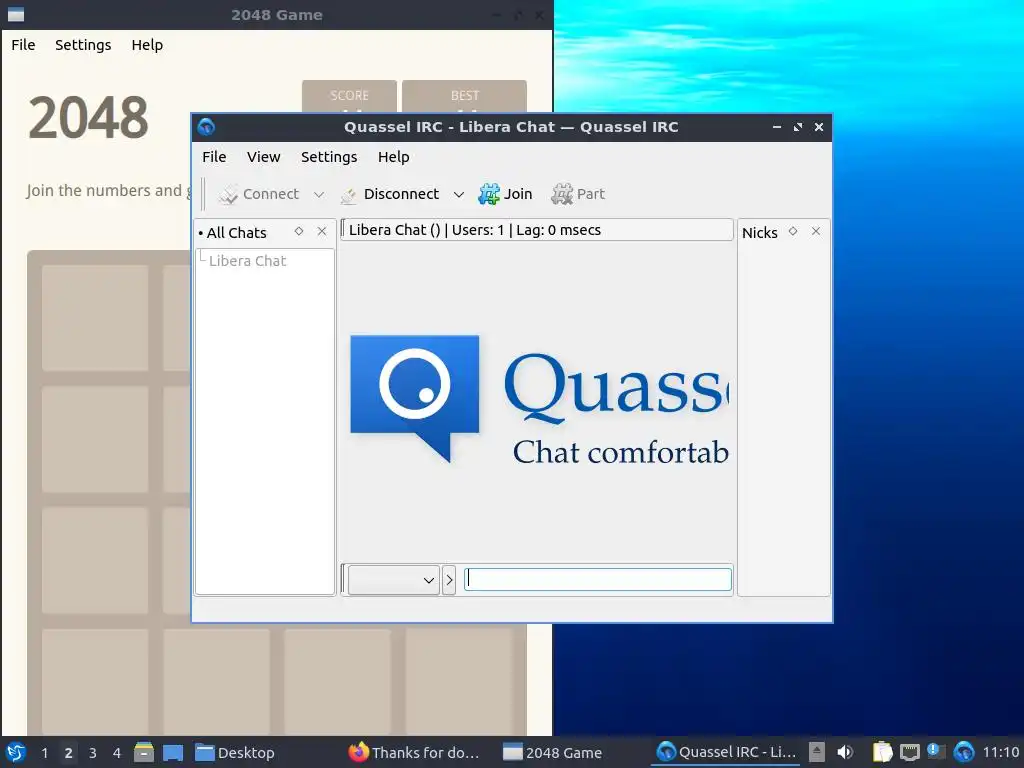
Task: Switch to workspace 4
Action: 117,753
